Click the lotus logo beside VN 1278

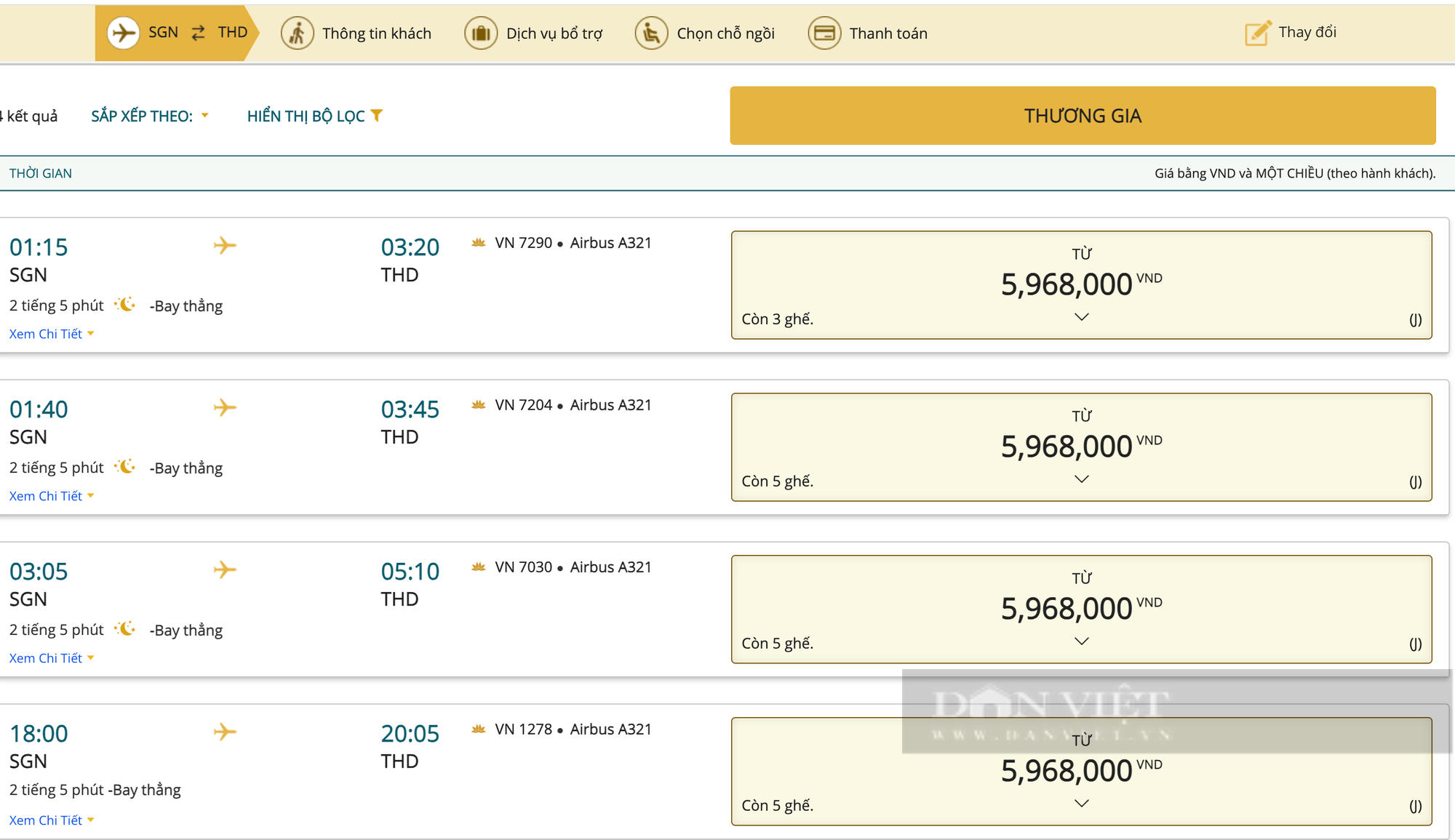[478, 729]
